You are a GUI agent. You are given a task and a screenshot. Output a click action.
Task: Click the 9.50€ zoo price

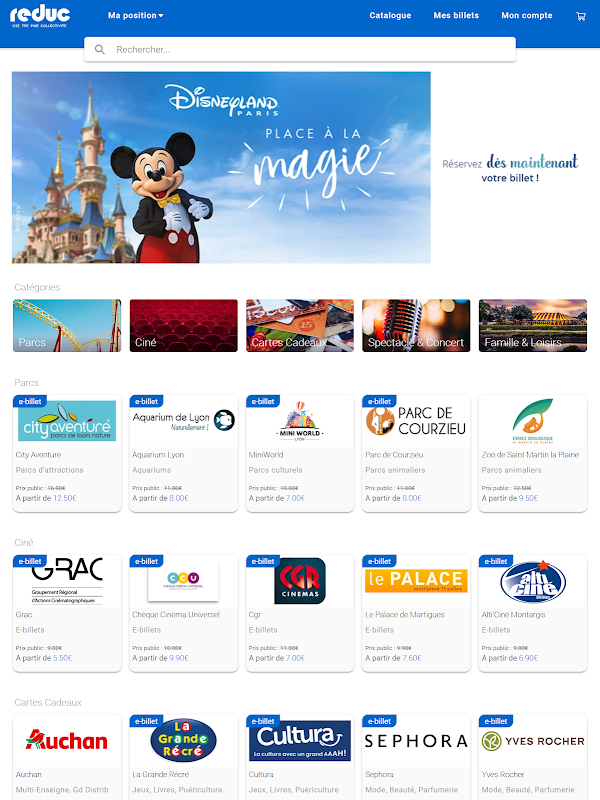point(529,498)
